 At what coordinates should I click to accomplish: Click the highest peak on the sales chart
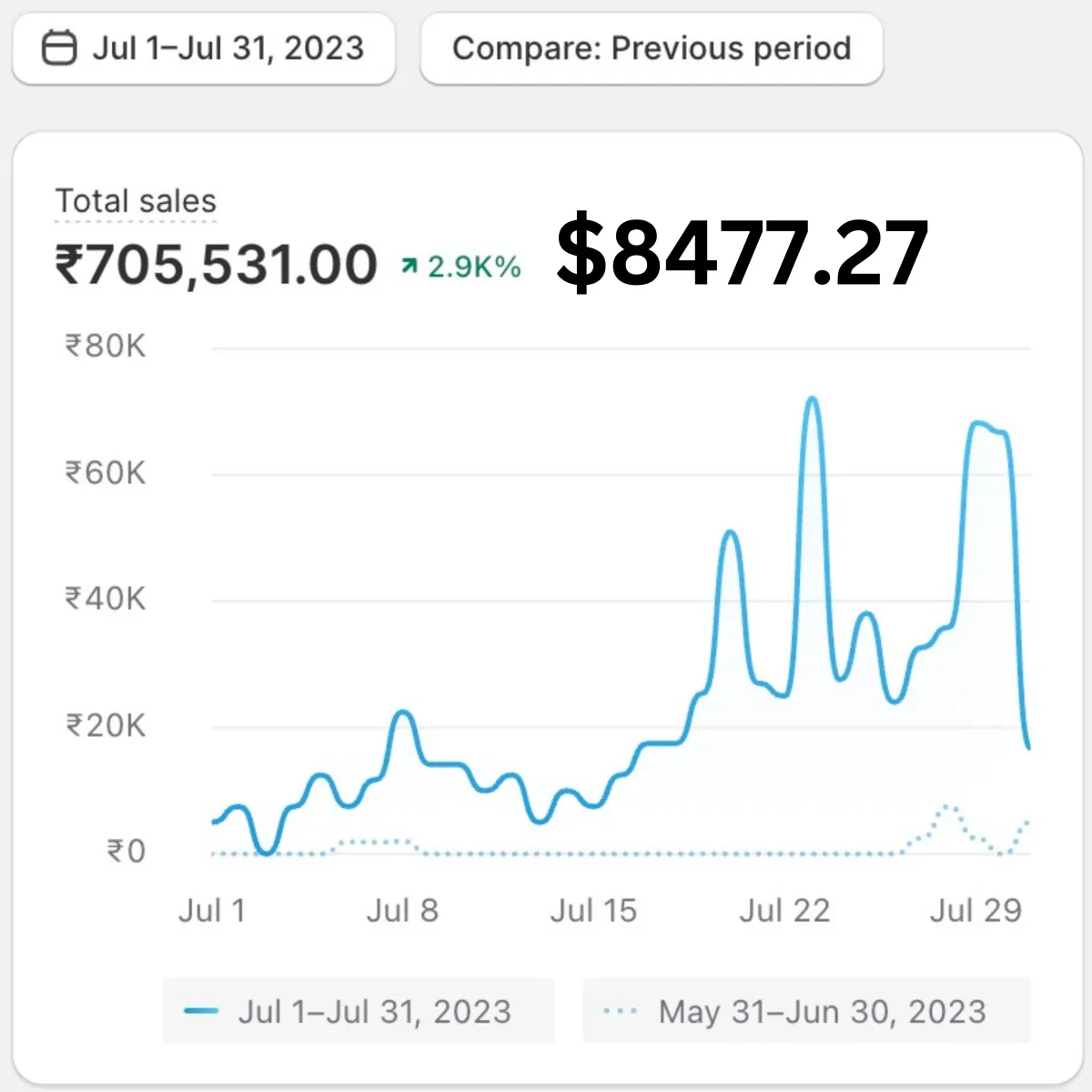(813, 399)
